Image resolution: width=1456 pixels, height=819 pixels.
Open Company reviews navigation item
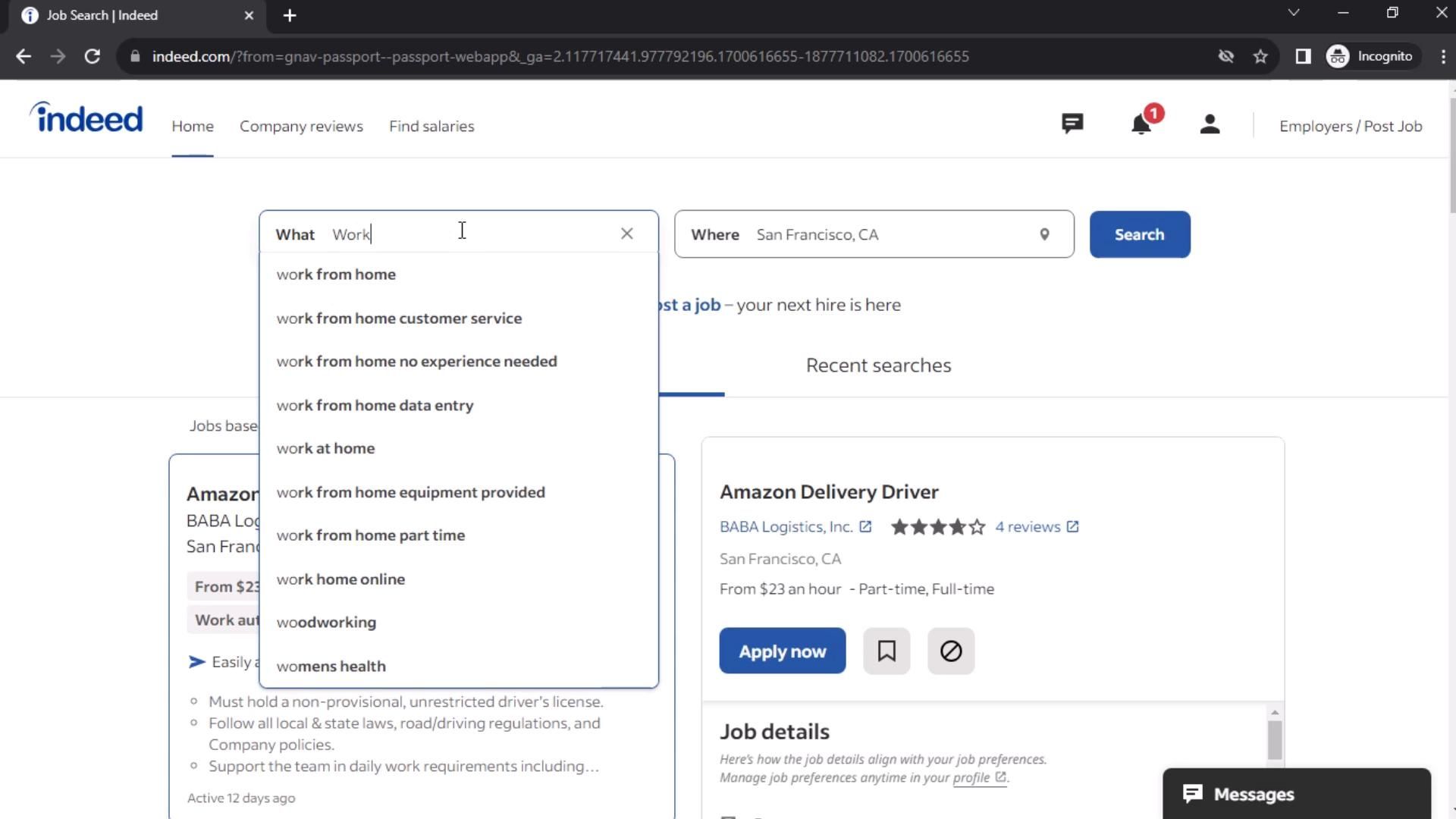point(301,127)
